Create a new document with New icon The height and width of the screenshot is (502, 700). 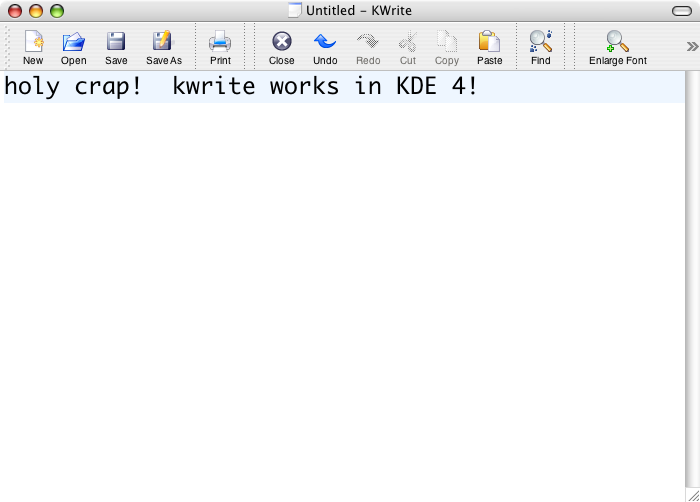[33, 47]
